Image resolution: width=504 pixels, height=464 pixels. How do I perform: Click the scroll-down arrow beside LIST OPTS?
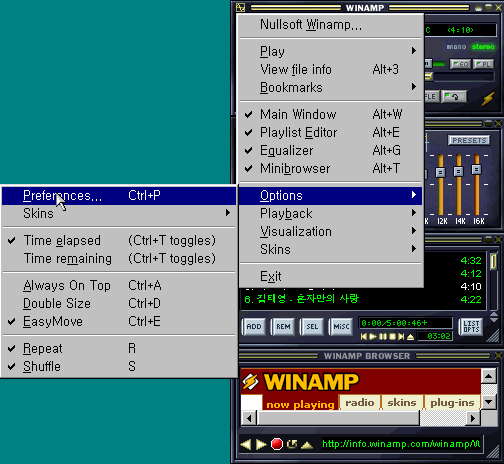(x=494, y=319)
